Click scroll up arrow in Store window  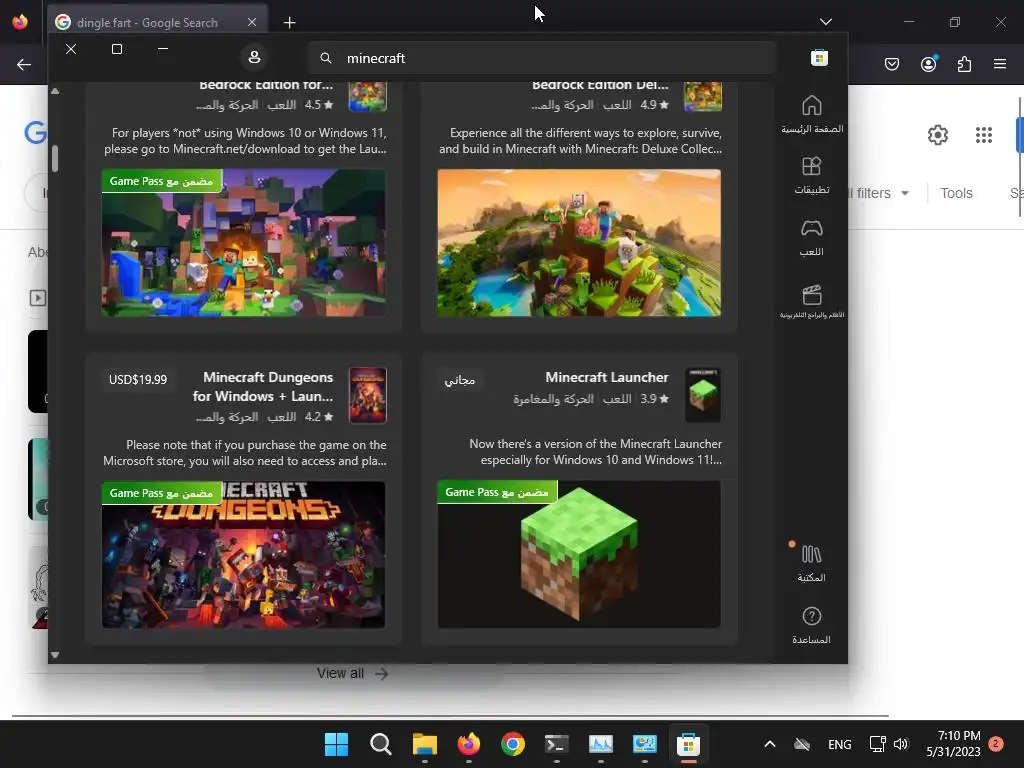pos(55,91)
